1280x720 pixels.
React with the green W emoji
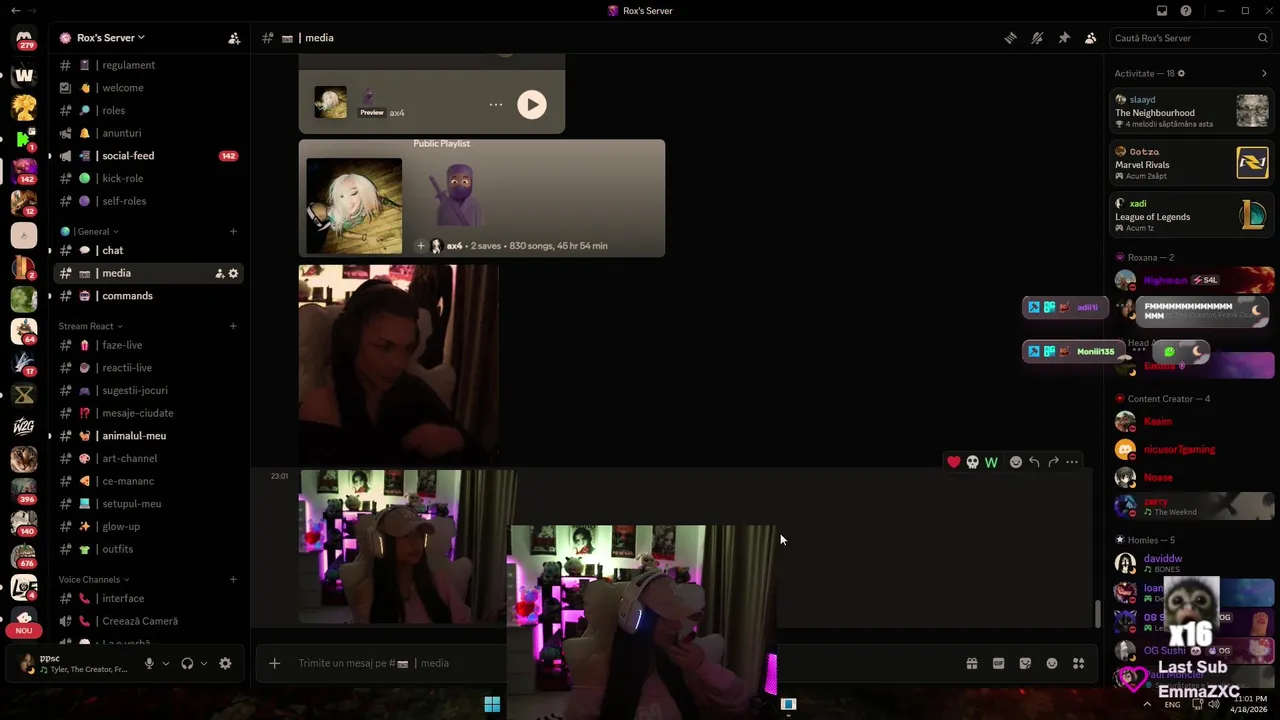tap(991, 462)
